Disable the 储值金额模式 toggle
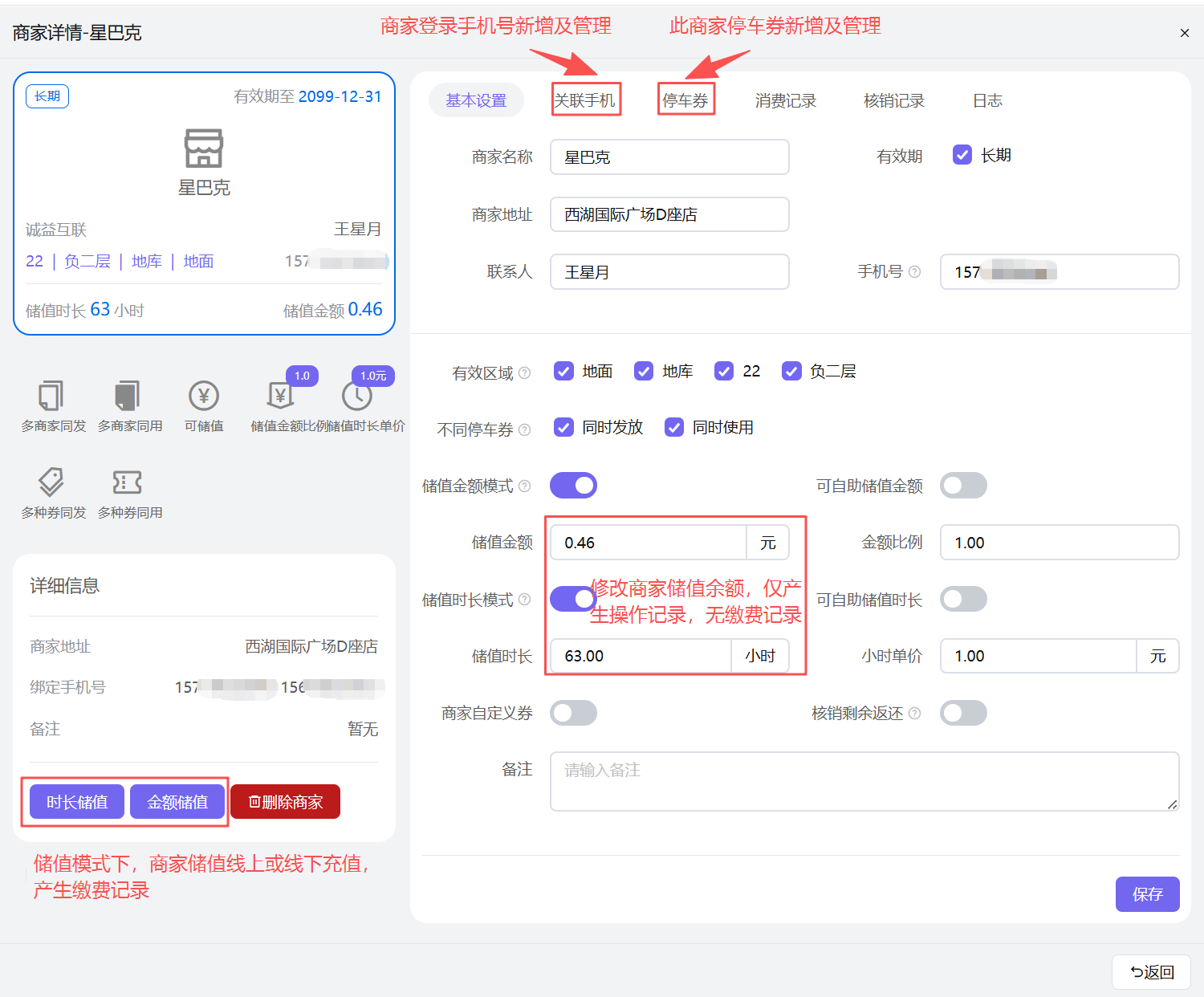The image size is (1204, 997). (x=573, y=485)
